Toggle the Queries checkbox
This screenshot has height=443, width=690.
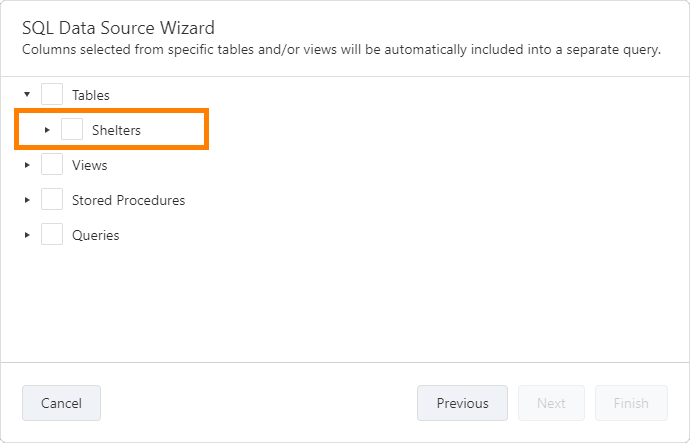click(52, 235)
